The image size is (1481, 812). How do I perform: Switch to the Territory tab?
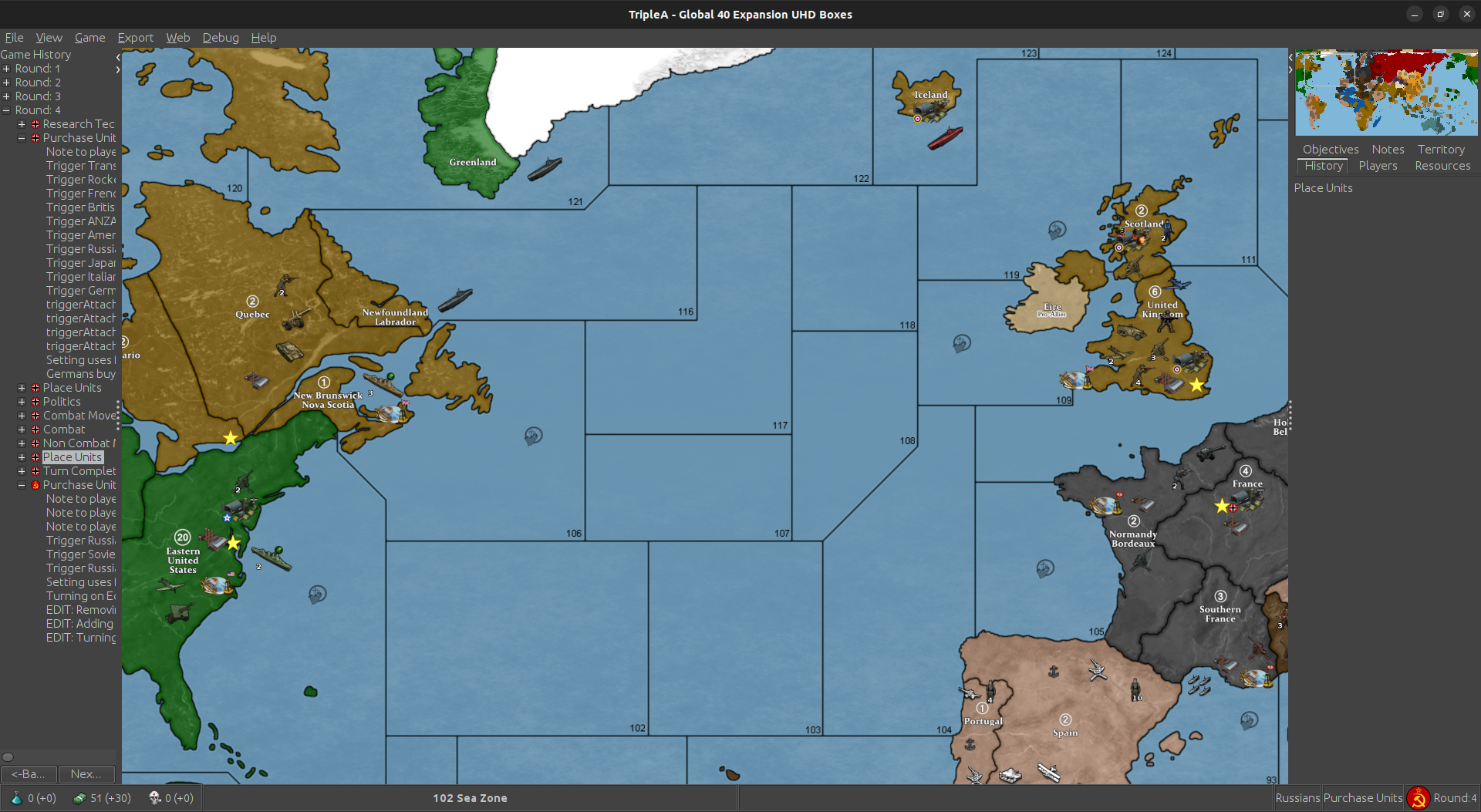point(1440,150)
